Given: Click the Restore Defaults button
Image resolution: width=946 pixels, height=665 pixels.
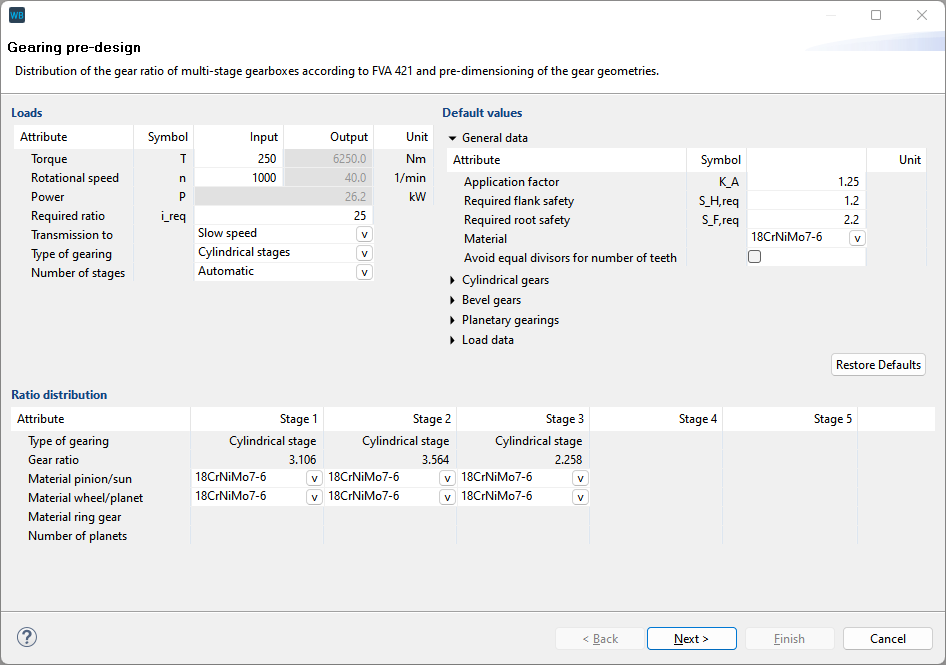Looking at the screenshot, I should click(878, 365).
